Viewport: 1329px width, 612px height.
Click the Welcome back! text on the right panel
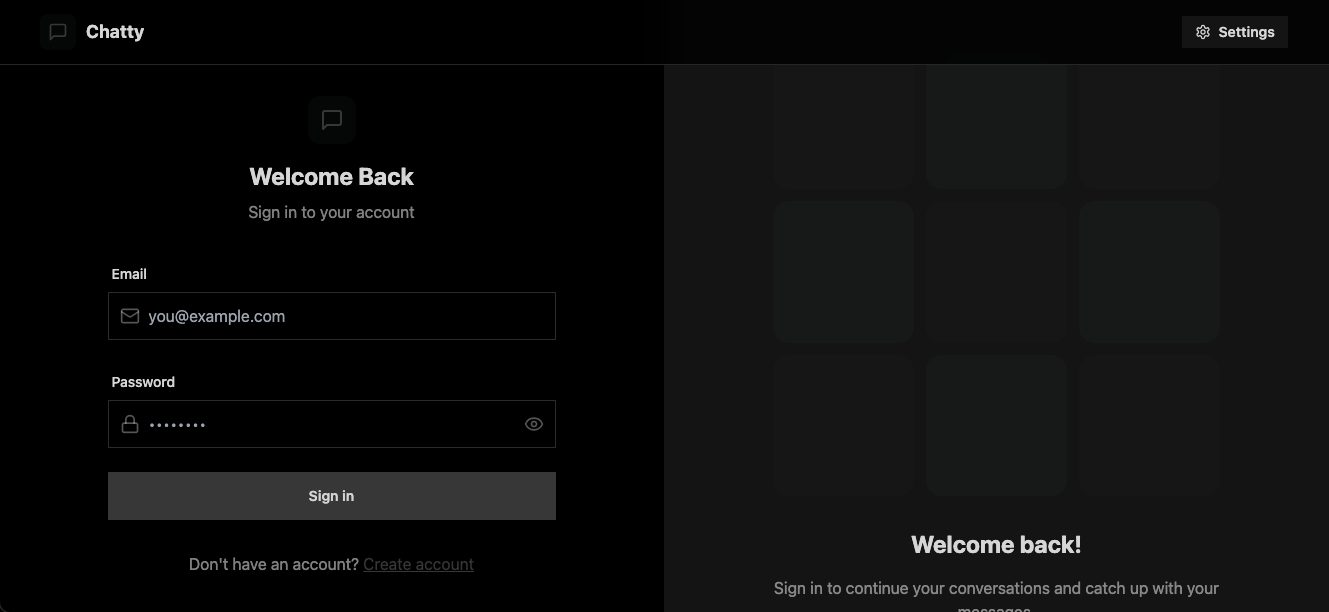pyautogui.click(x=995, y=544)
